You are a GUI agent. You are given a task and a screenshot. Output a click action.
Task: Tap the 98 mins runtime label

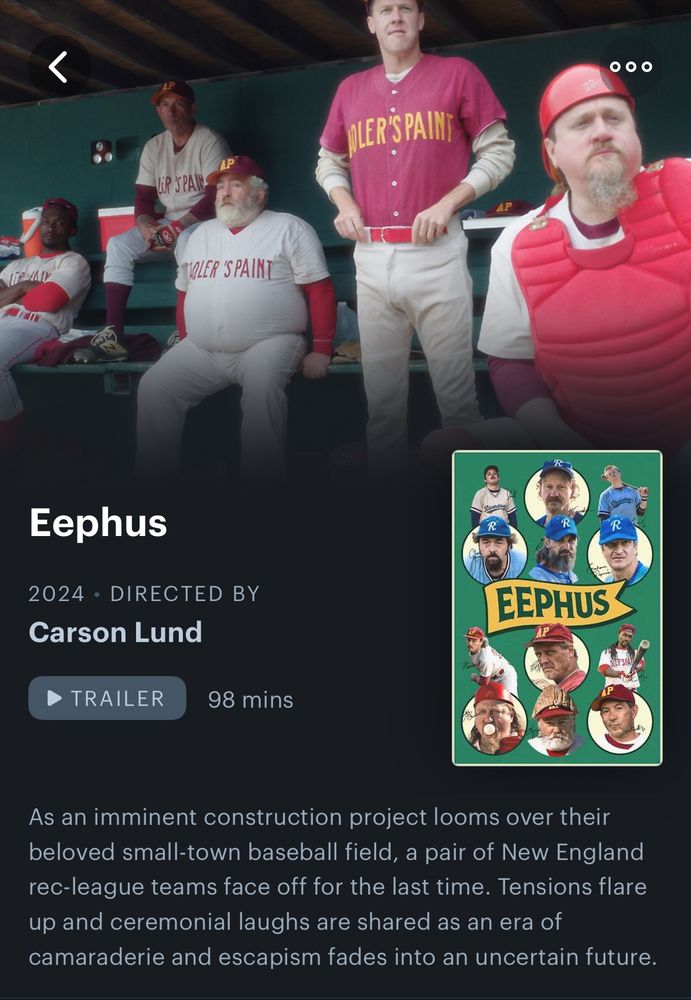point(251,700)
